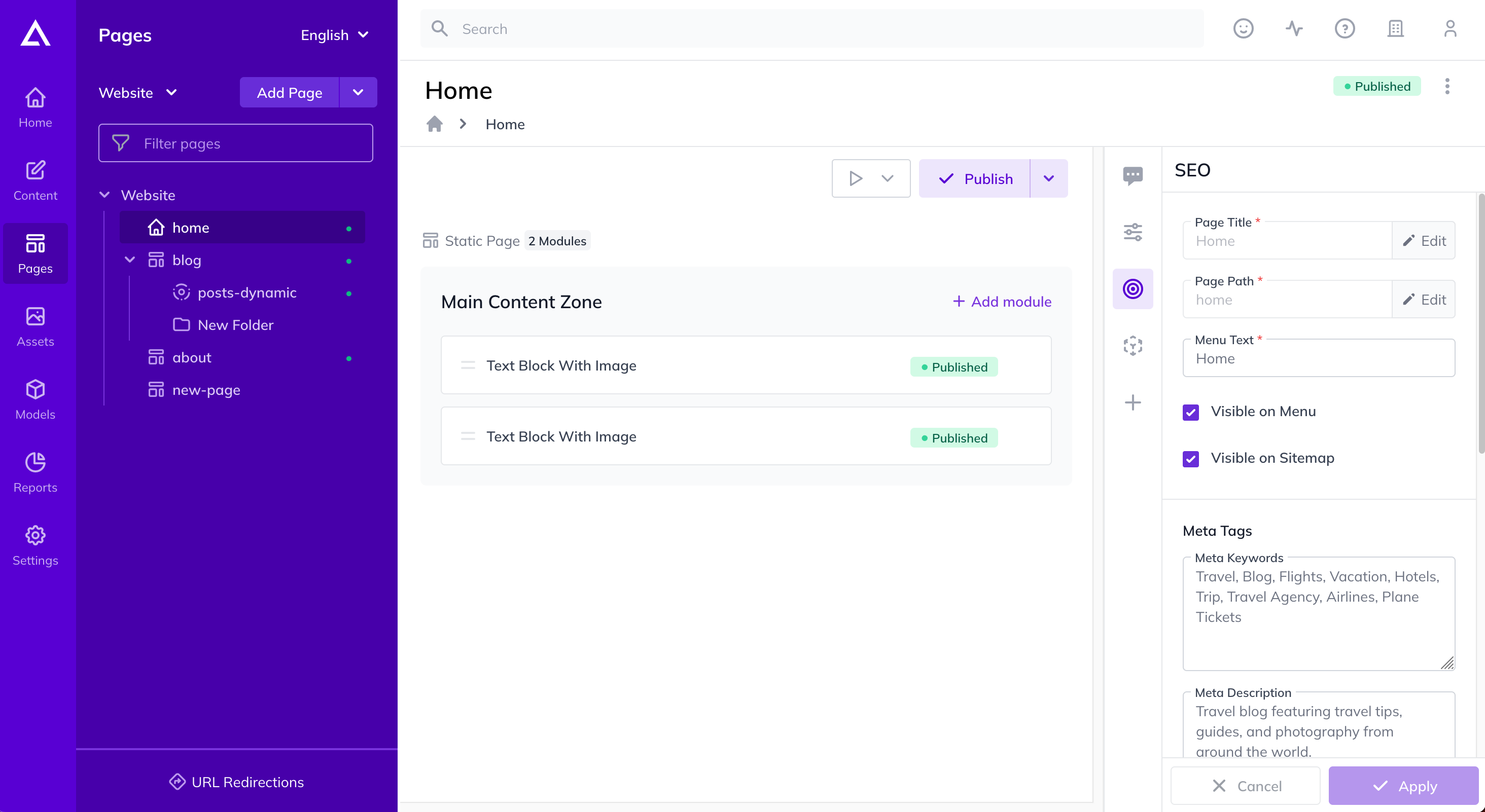The height and width of the screenshot is (812, 1485).
Task: Open the preview dropdown chevron
Action: tap(888, 178)
